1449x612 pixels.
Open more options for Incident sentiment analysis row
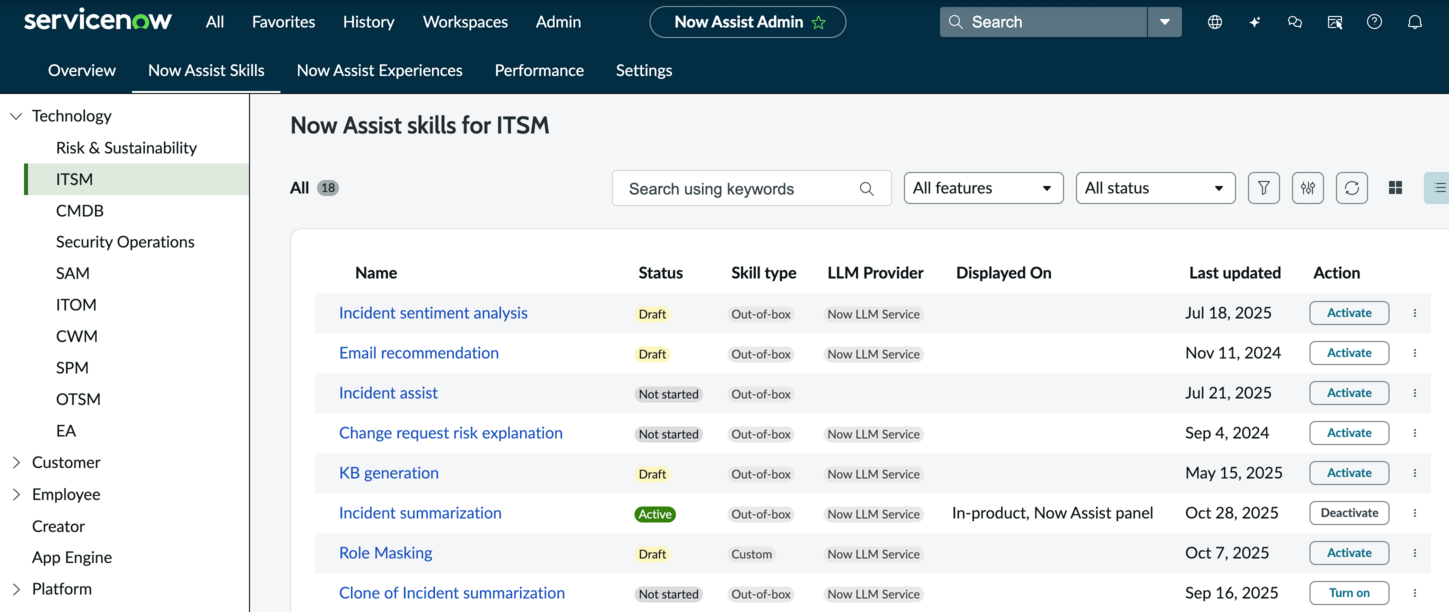tap(1415, 313)
